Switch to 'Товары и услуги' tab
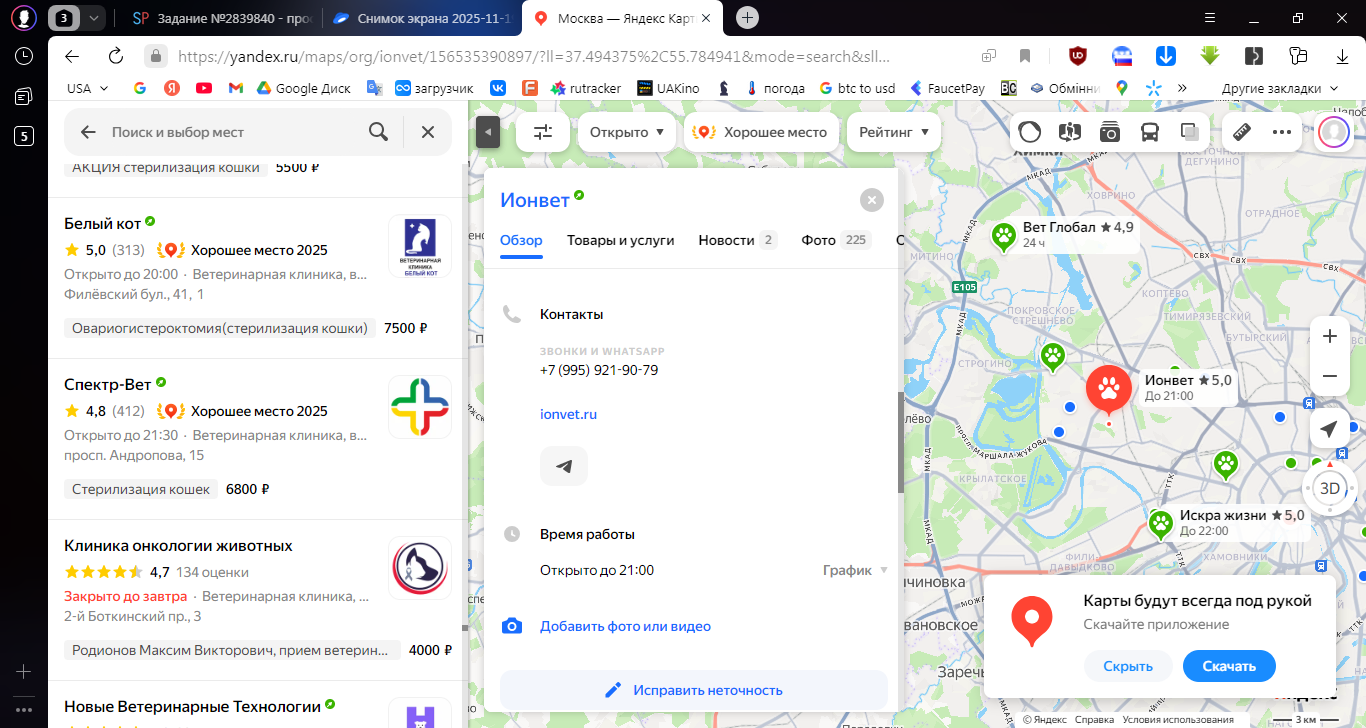The image size is (1366, 728). [620, 240]
